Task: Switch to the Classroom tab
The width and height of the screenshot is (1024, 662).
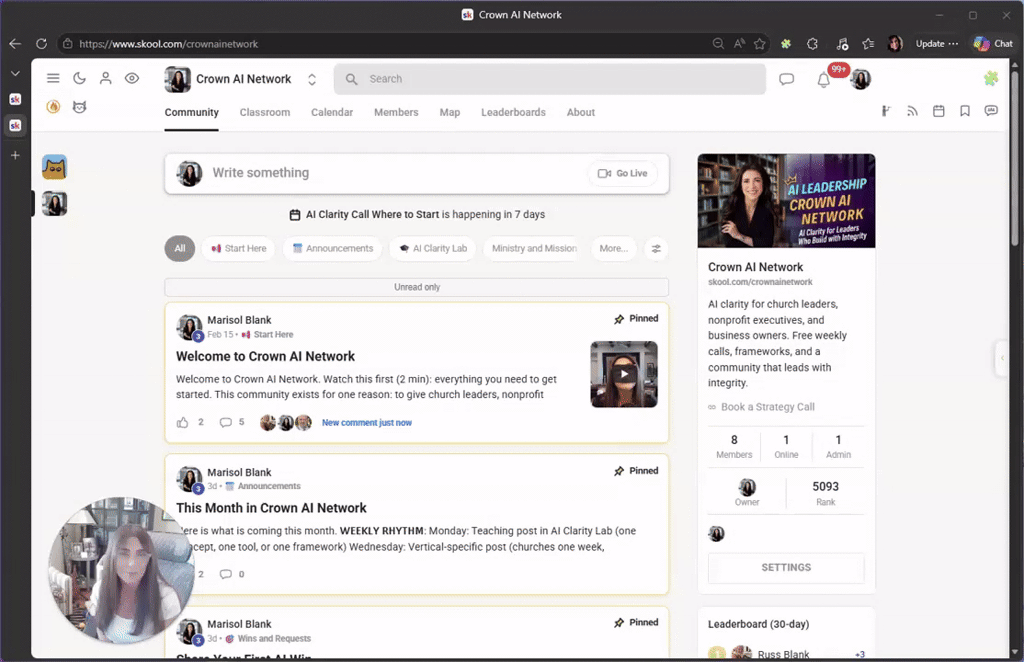Action: coord(264,112)
